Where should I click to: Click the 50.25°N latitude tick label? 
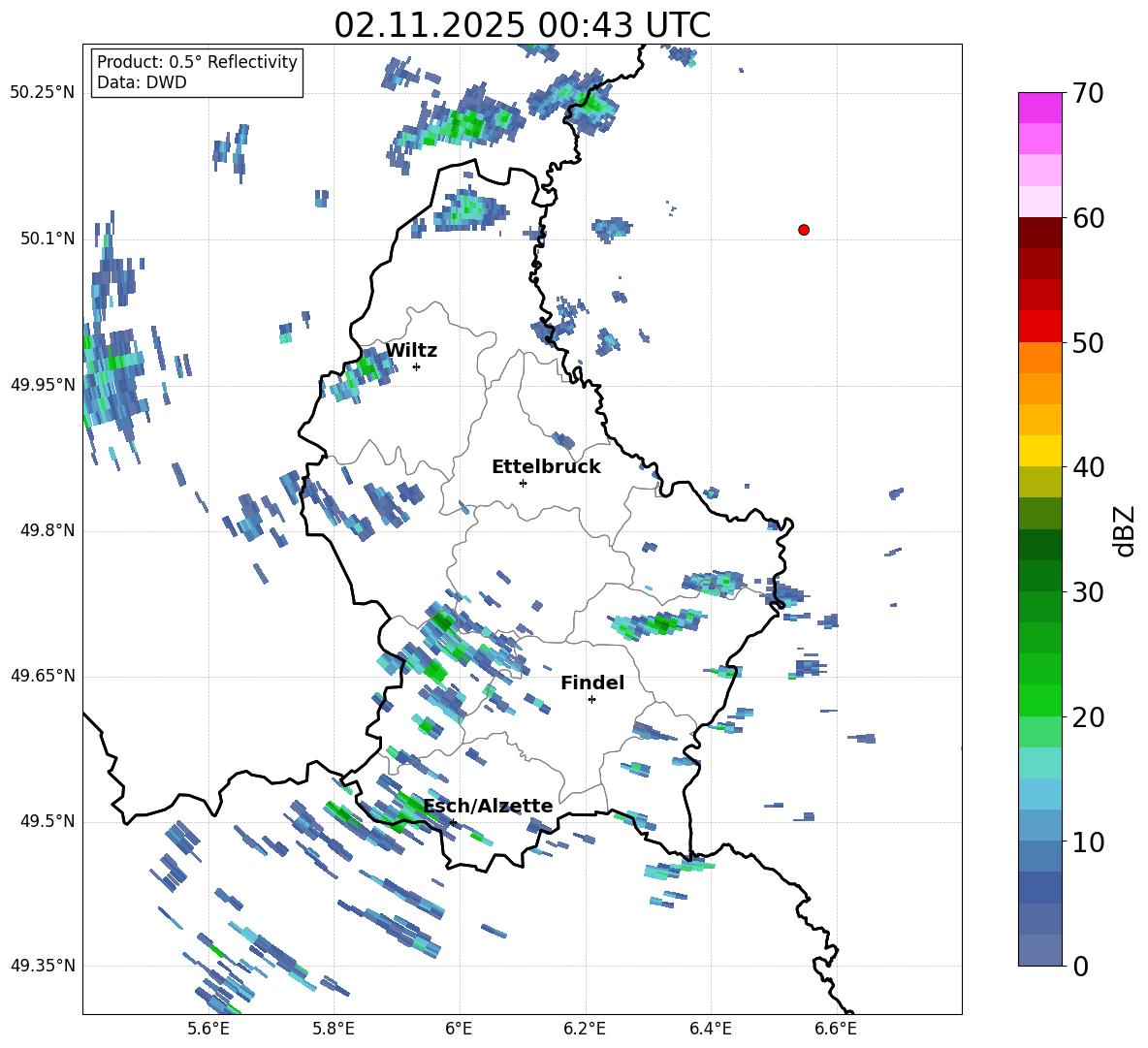click(x=42, y=93)
